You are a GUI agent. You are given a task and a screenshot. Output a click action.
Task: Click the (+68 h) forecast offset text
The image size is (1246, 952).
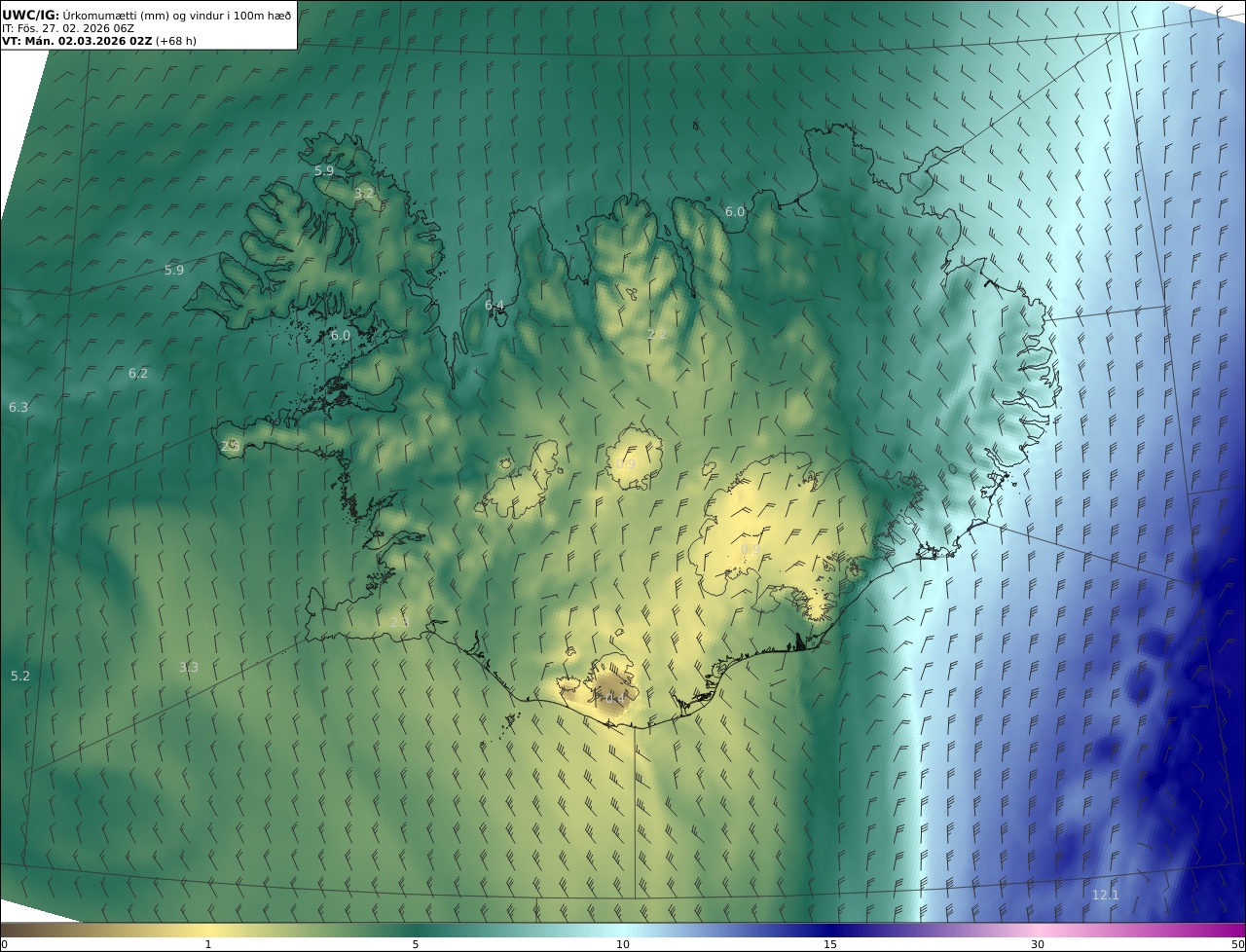pyautogui.click(x=176, y=41)
